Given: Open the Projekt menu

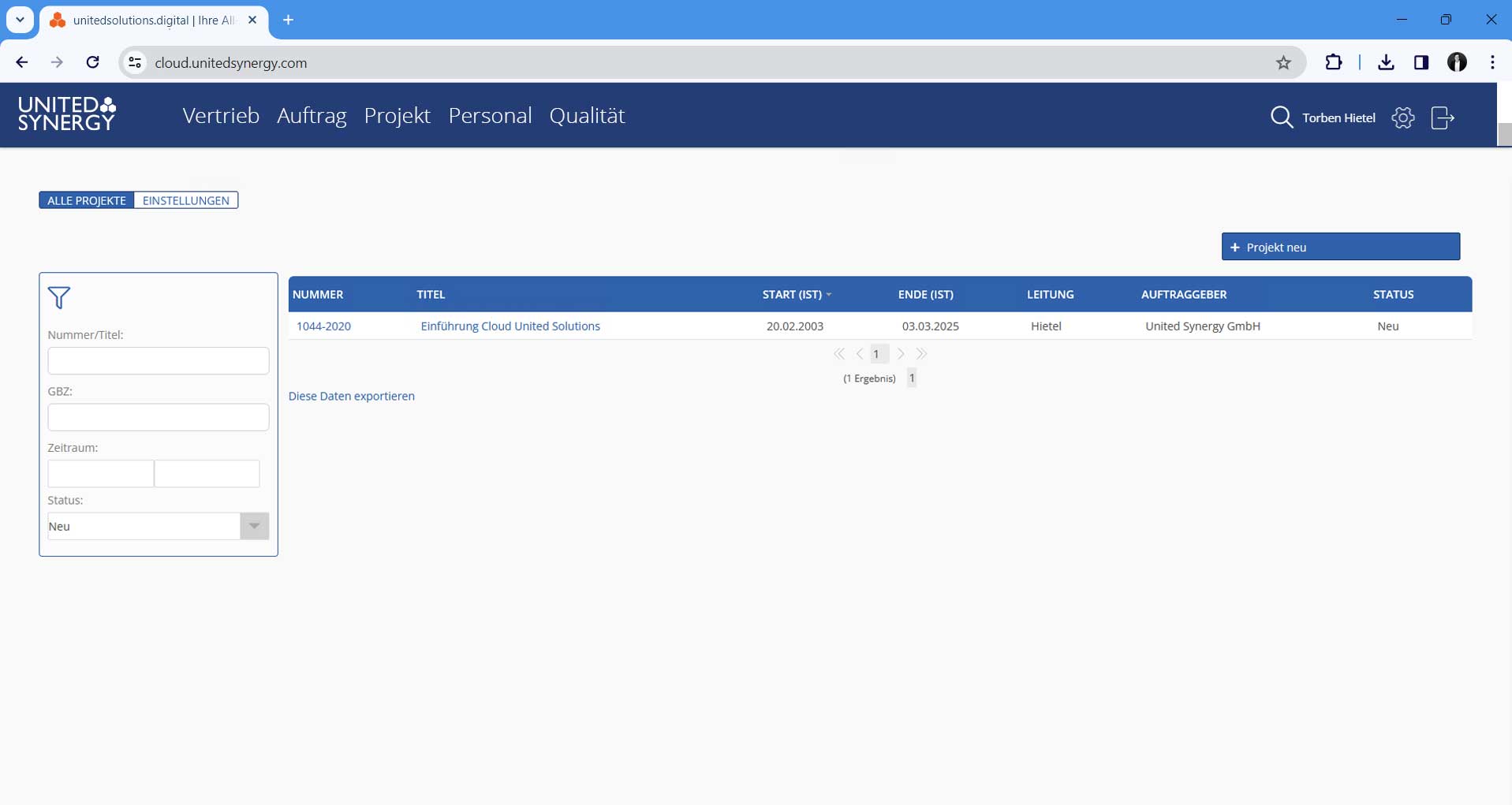Looking at the screenshot, I should click(397, 116).
